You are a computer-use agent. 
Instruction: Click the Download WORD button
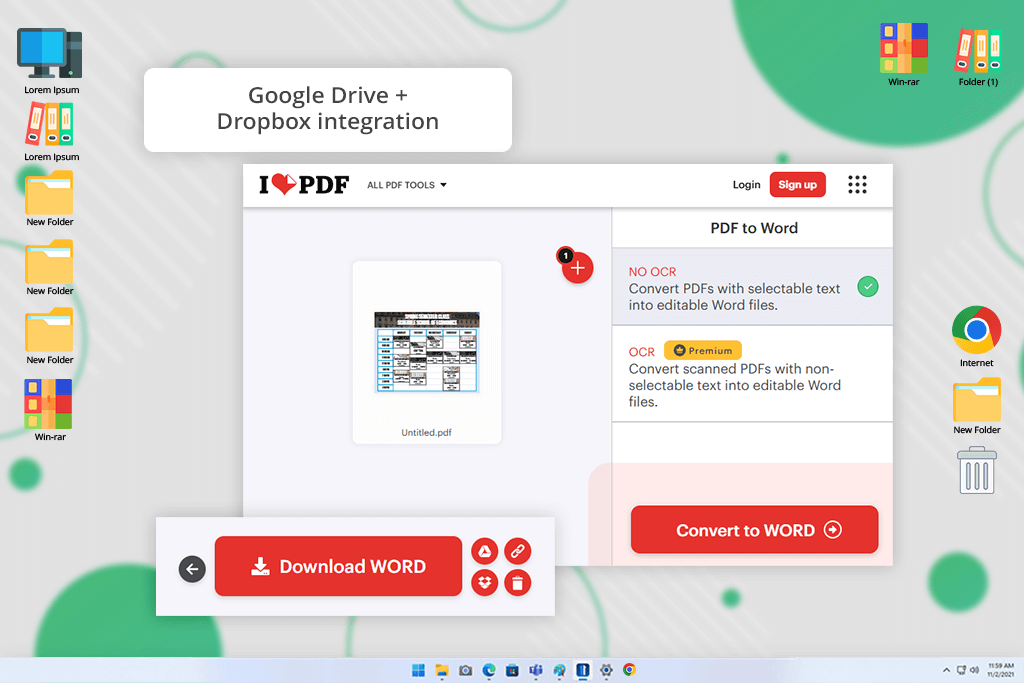click(338, 566)
